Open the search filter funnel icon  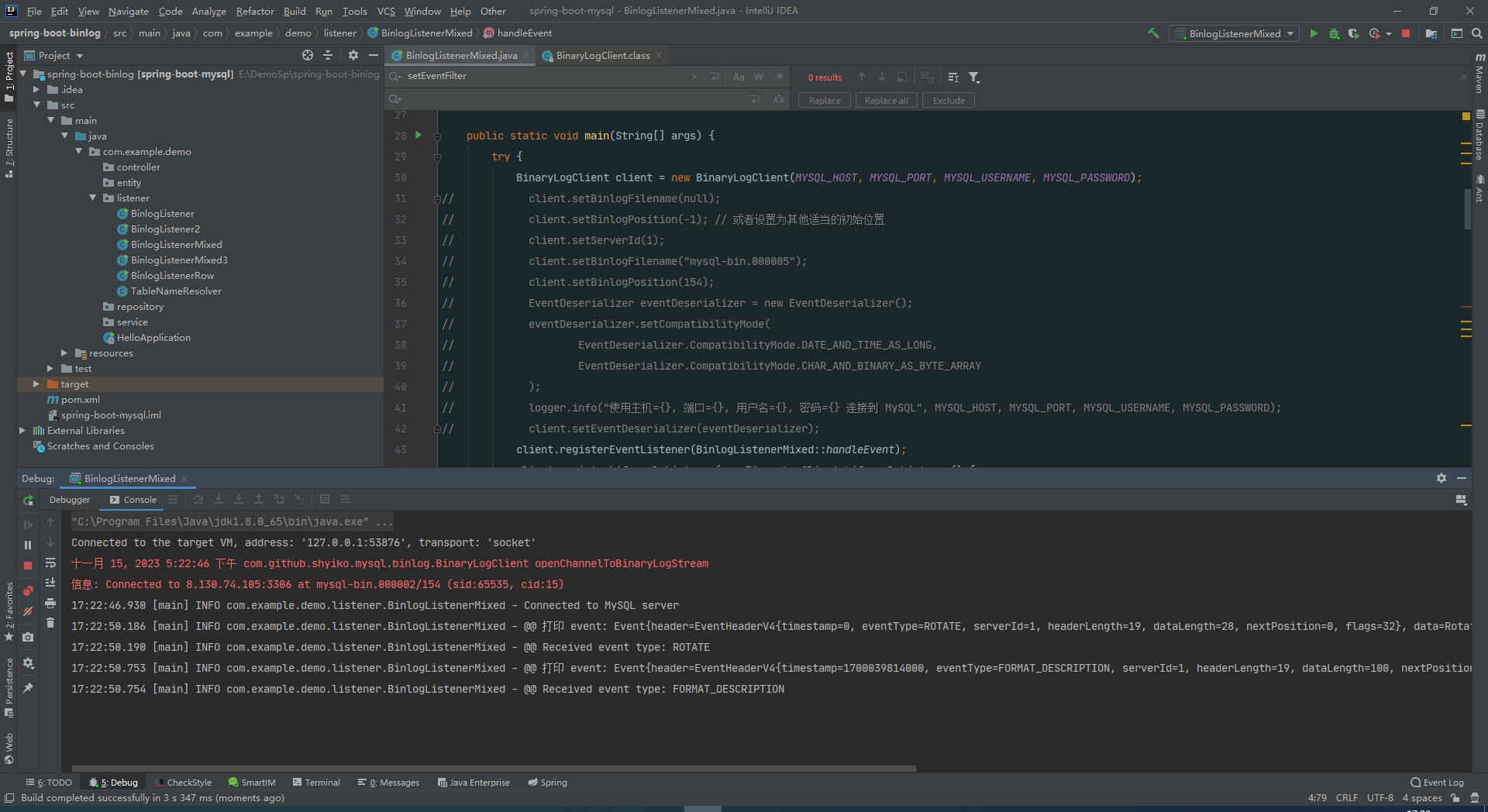tap(974, 77)
